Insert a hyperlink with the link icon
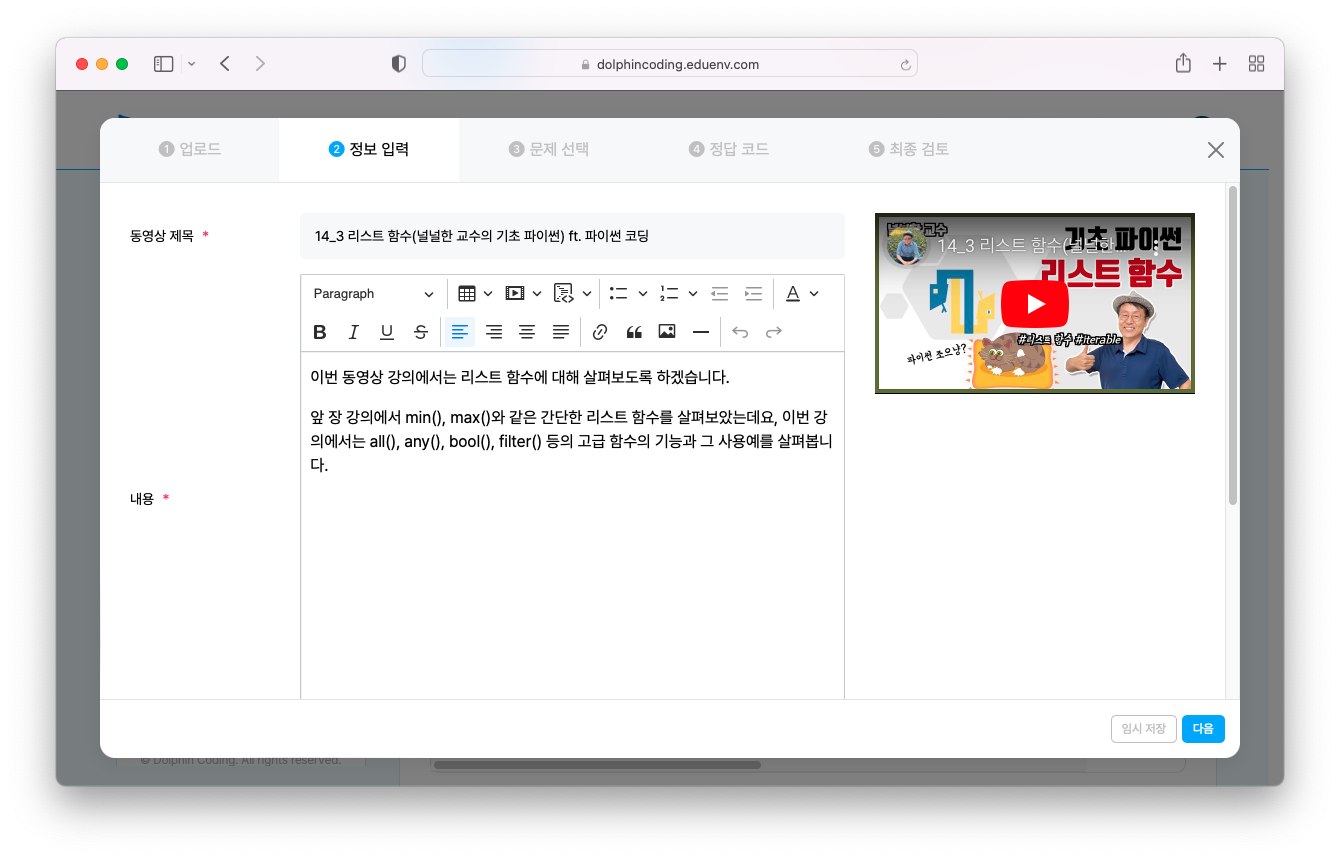Screen dimensions: 1340x860 coord(600,332)
